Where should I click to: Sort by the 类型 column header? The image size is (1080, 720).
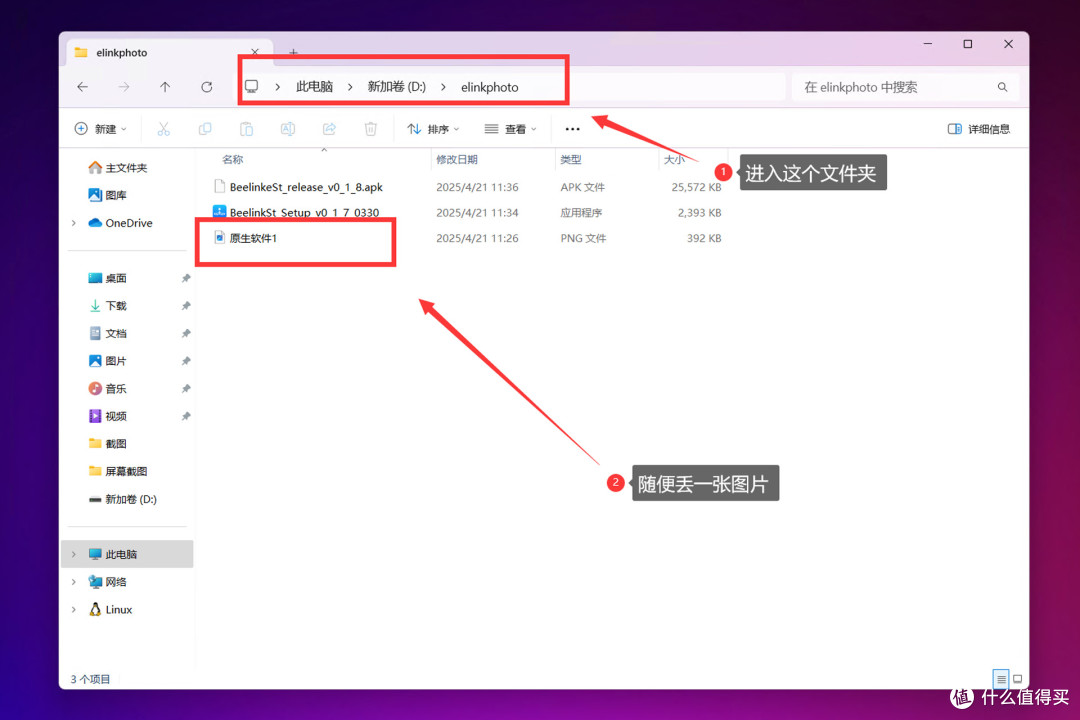pos(571,159)
